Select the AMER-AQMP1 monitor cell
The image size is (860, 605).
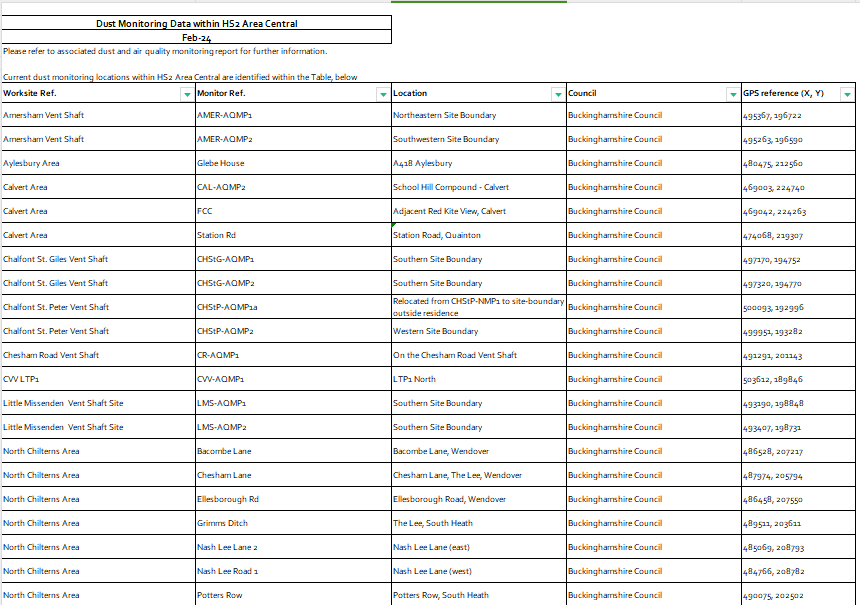(225, 115)
